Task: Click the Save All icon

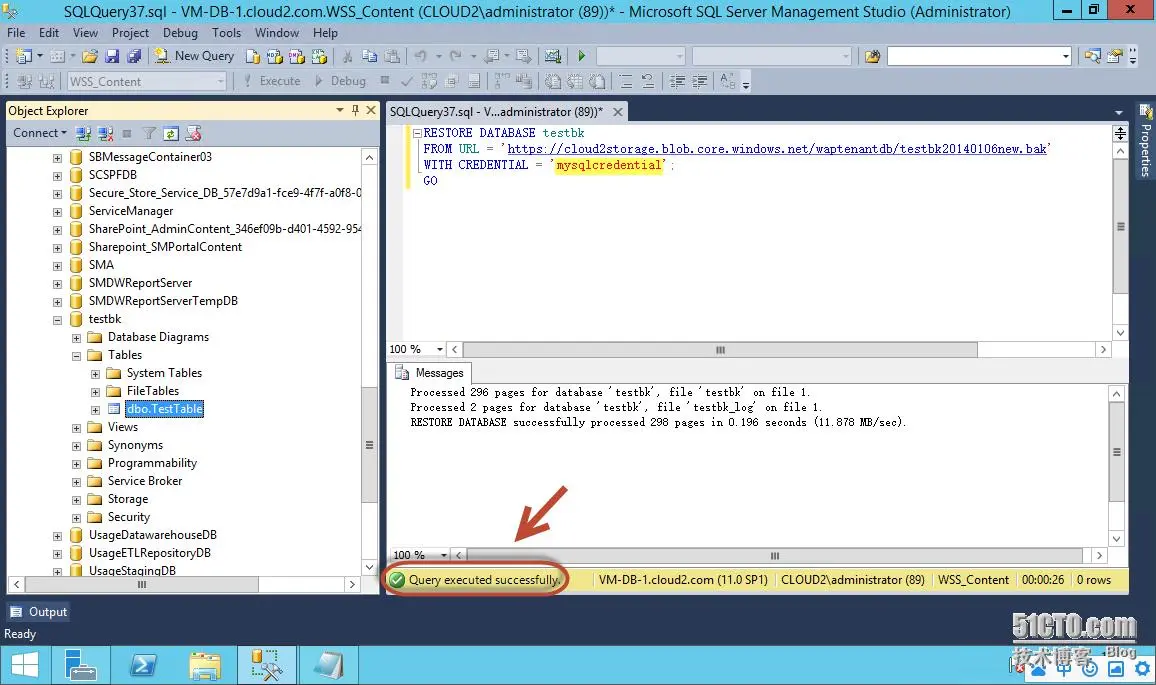Action: [x=133, y=56]
